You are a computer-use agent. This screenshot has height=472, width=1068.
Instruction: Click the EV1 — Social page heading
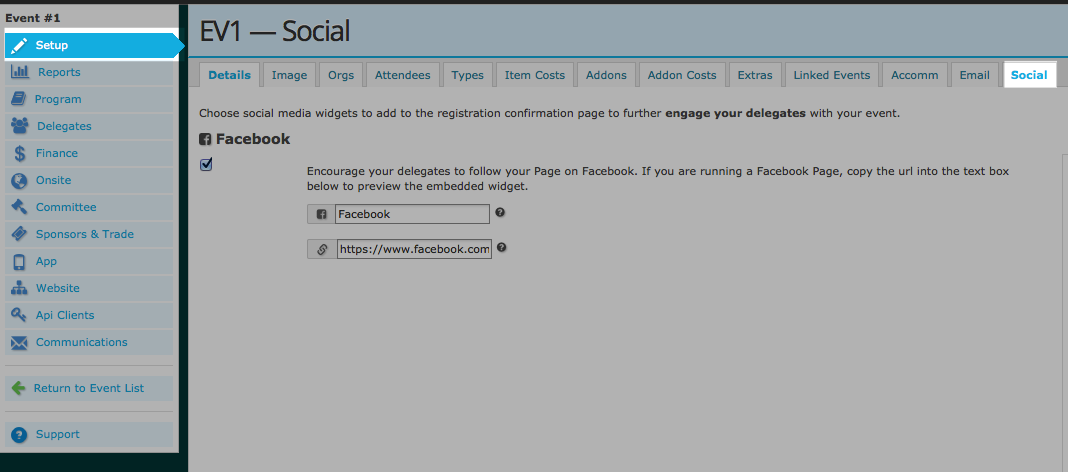tap(274, 31)
